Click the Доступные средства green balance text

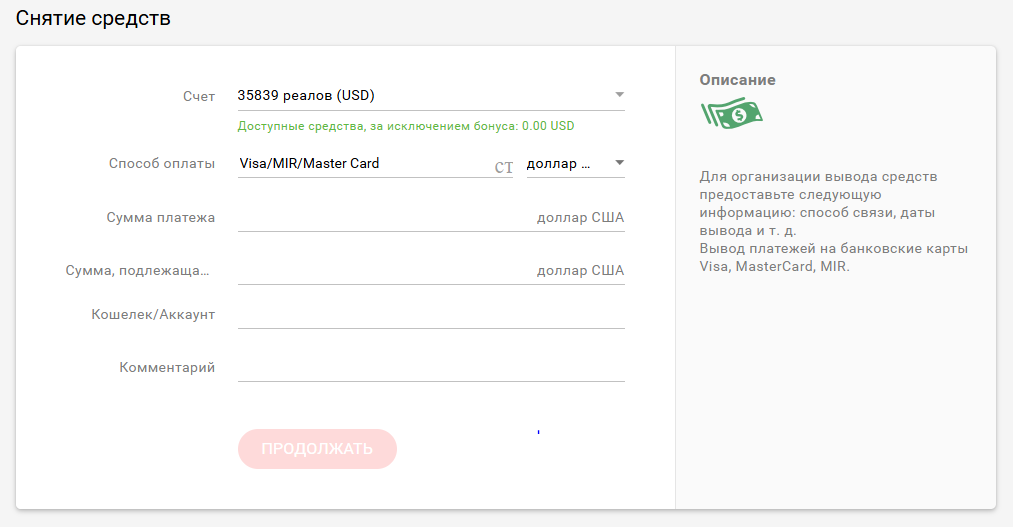tap(406, 126)
